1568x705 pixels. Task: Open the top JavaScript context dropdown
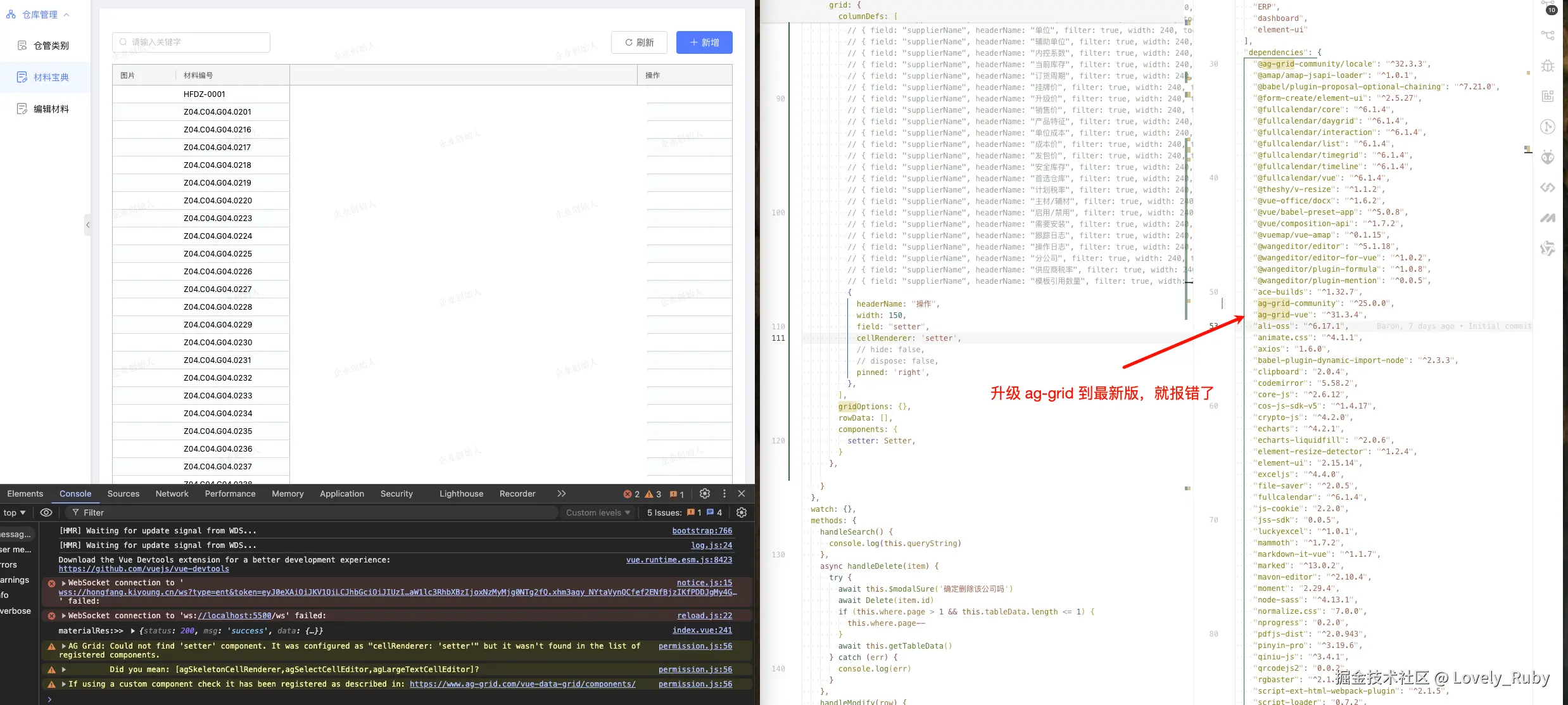pyautogui.click(x=14, y=512)
